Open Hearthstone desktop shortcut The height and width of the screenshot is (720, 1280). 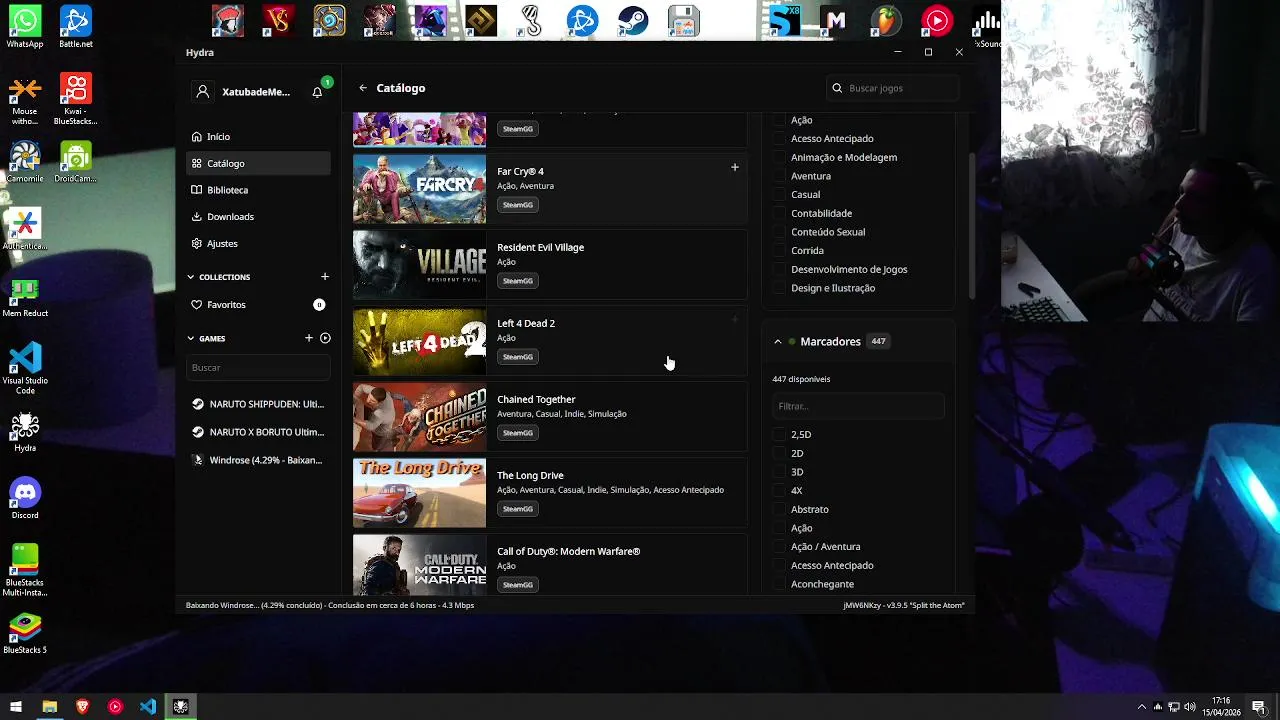(329, 20)
